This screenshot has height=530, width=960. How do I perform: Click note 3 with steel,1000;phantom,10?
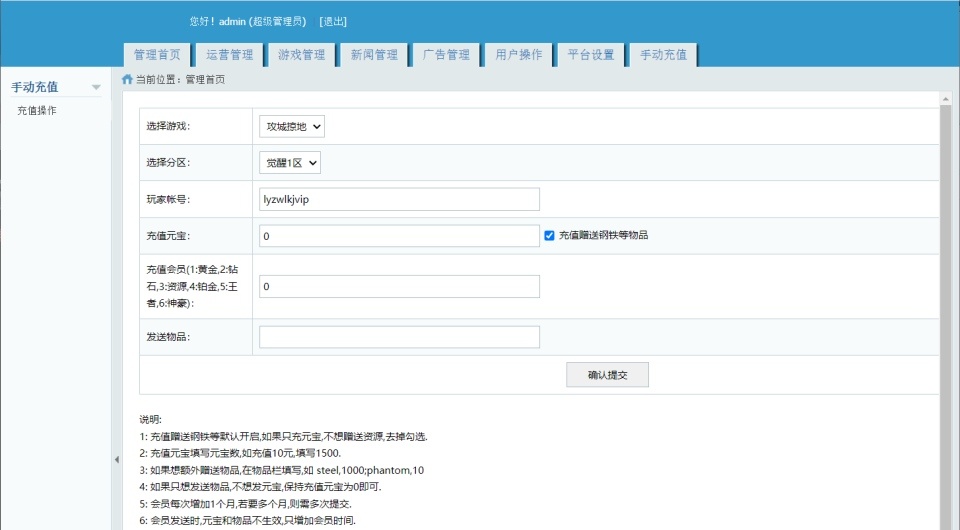point(282,471)
